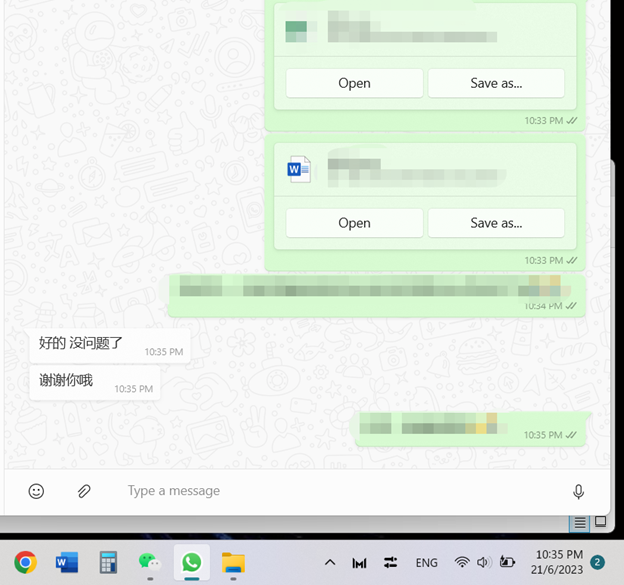Open File Explorer from taskbar
This screenshot has height=585, width=624.
pos(233,562)
